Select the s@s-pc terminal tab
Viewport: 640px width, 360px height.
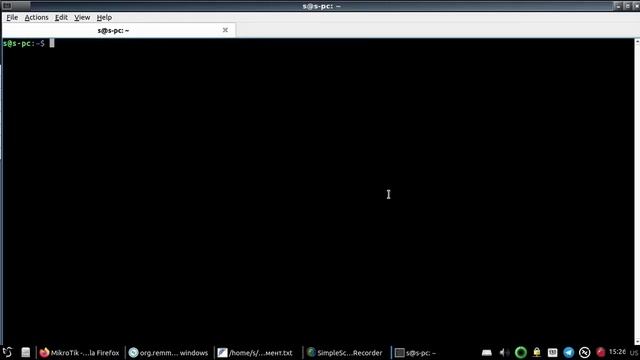point(118,30)
